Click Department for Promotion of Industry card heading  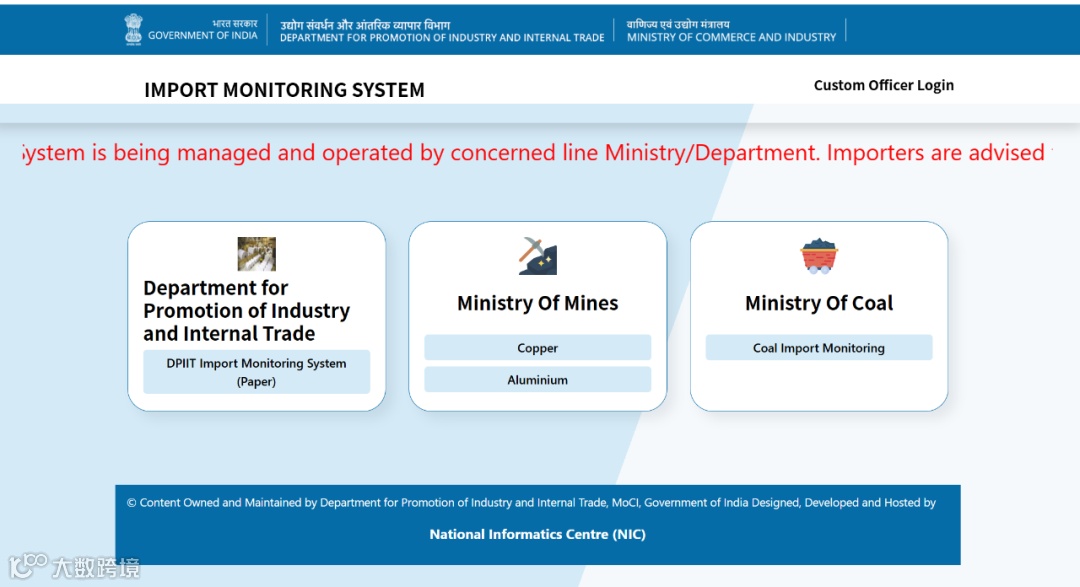pos(247,311)
